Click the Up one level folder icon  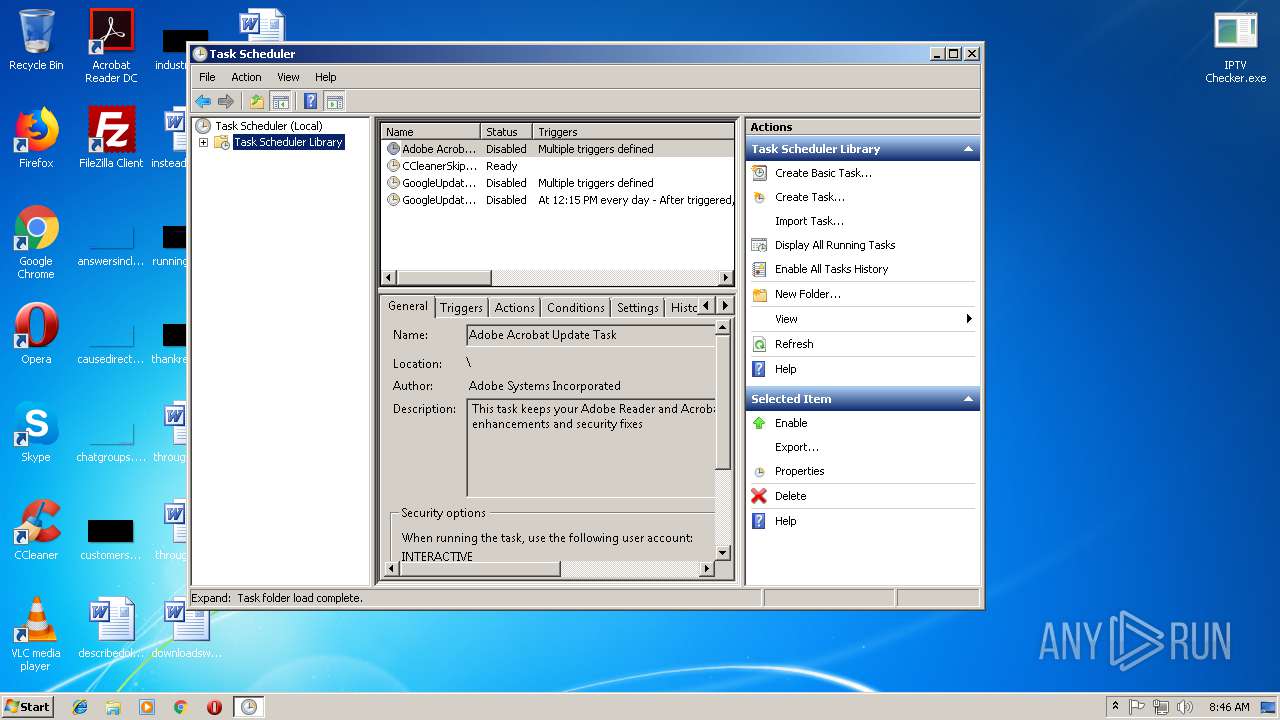tap(257, 101)
